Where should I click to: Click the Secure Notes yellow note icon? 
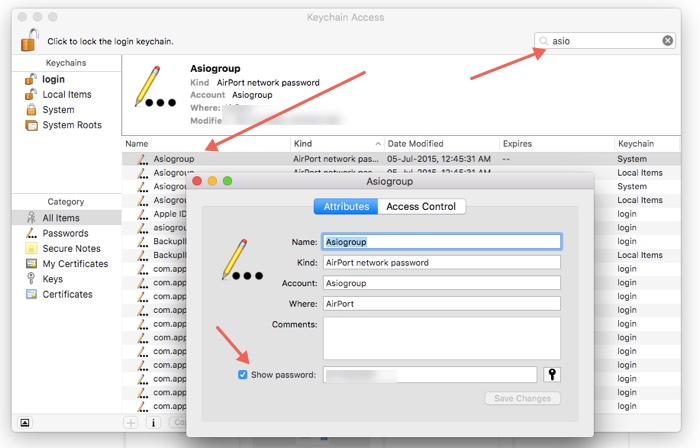(31, 248)
